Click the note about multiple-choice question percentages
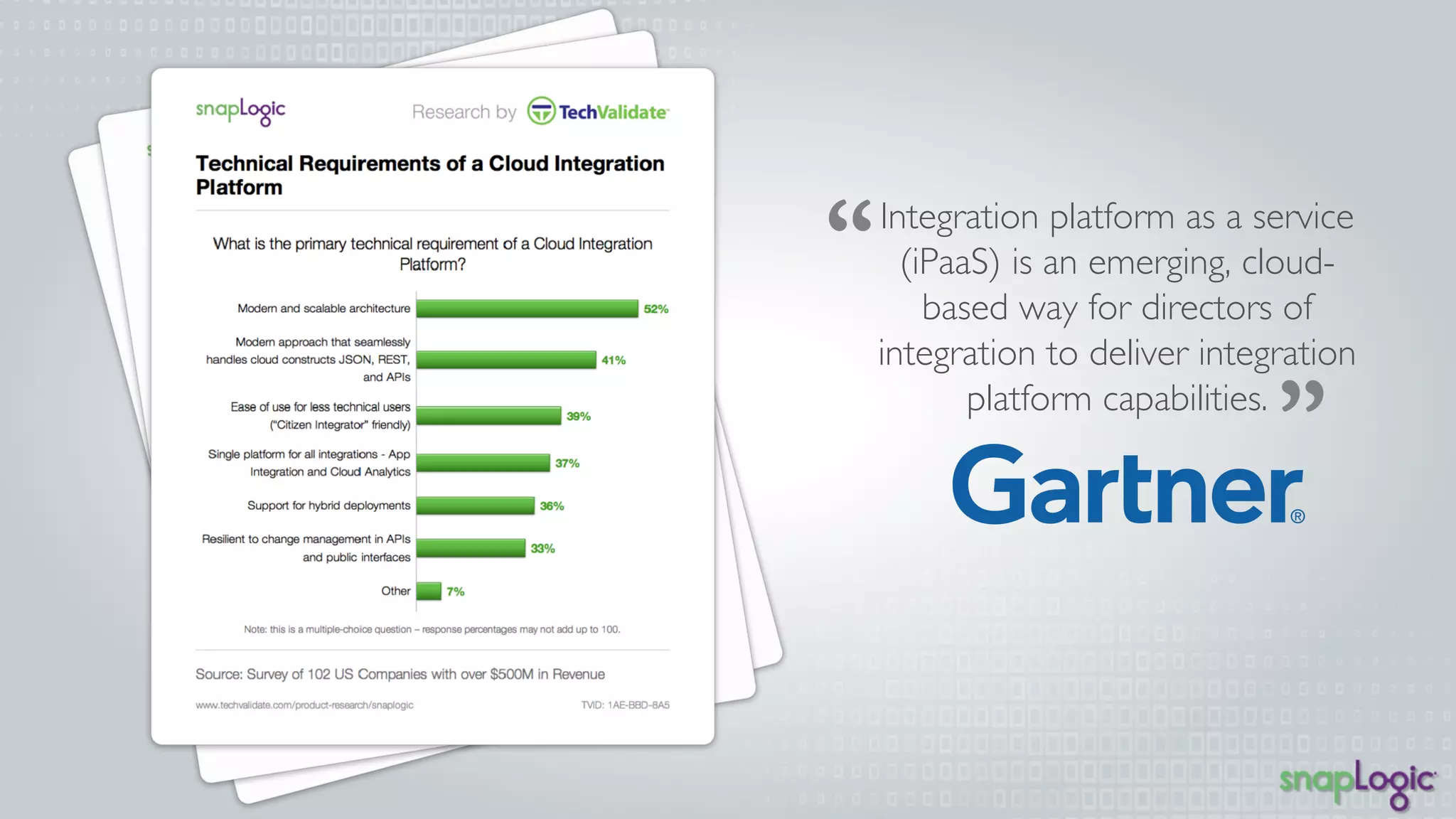Image resolution: width=1456 pixels, height=819 pixels. (x=432, y=629)
